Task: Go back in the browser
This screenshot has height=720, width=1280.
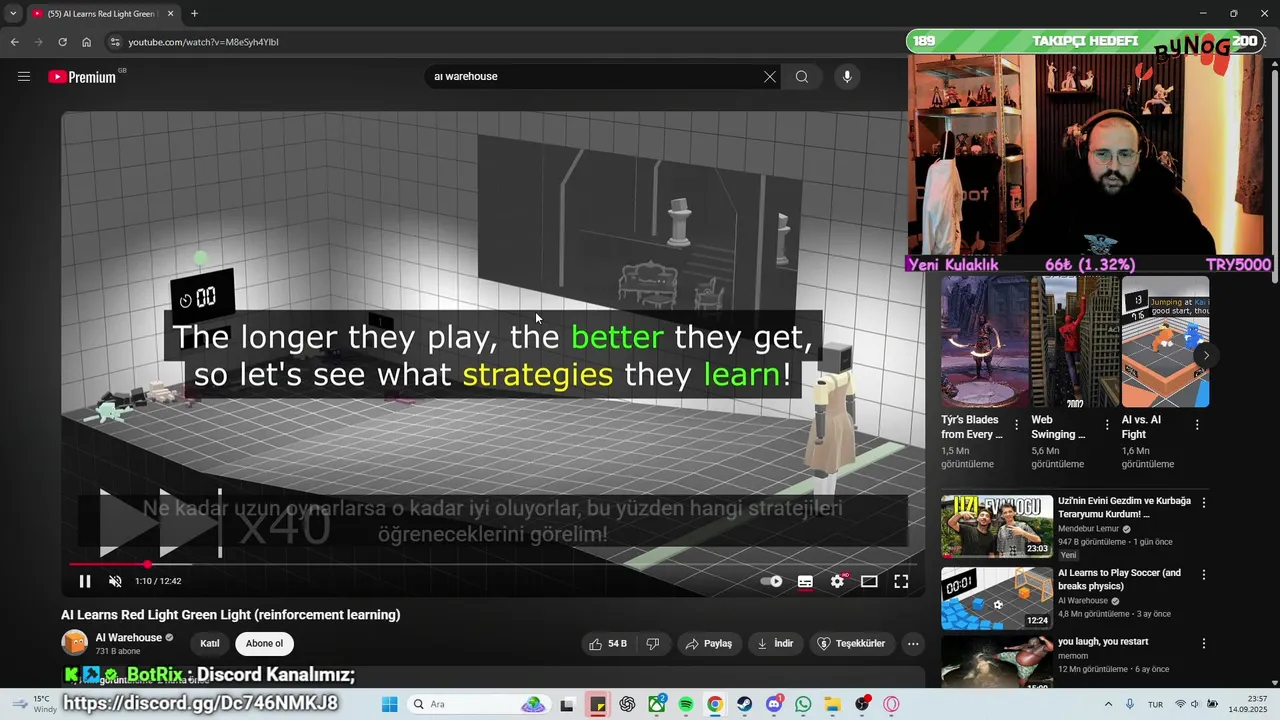Action: pos(14,42)
